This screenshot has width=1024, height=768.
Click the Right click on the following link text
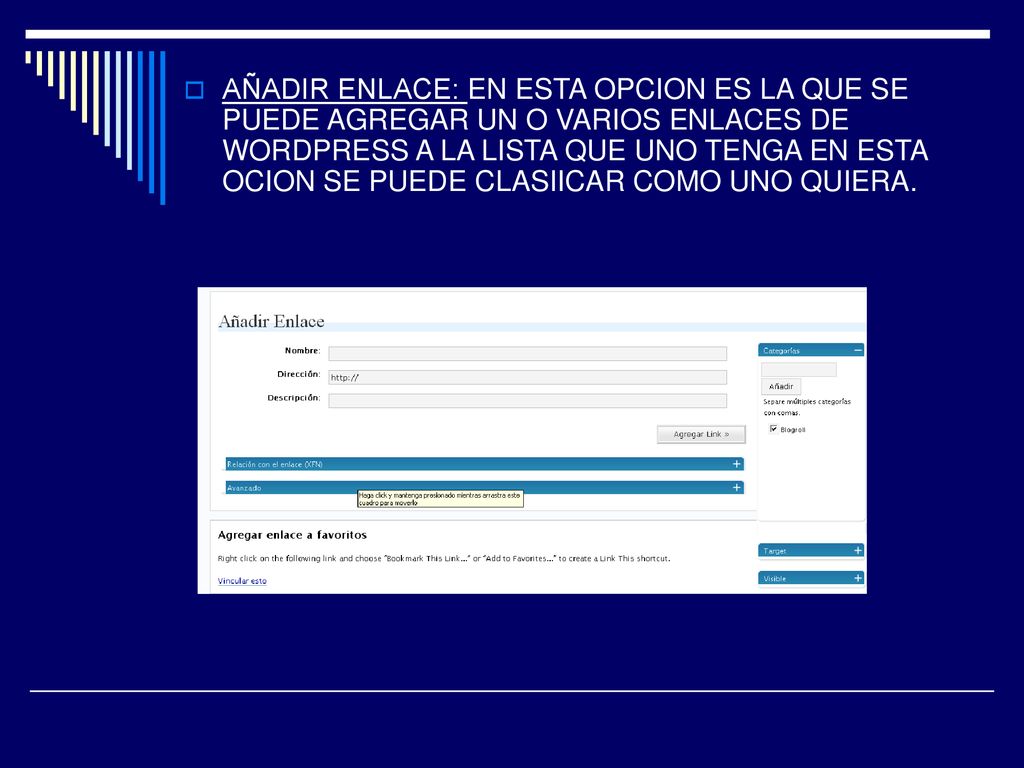coord(444,558)
